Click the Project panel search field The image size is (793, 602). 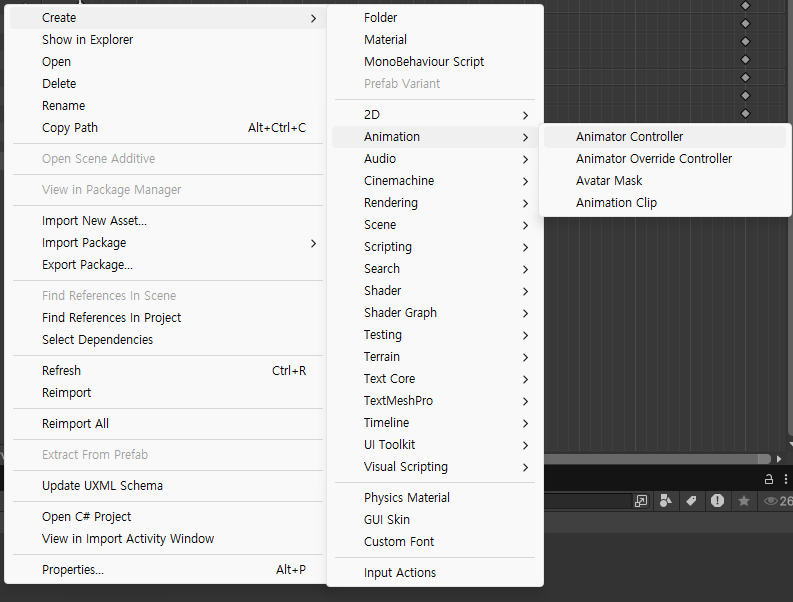click(588, 501)
